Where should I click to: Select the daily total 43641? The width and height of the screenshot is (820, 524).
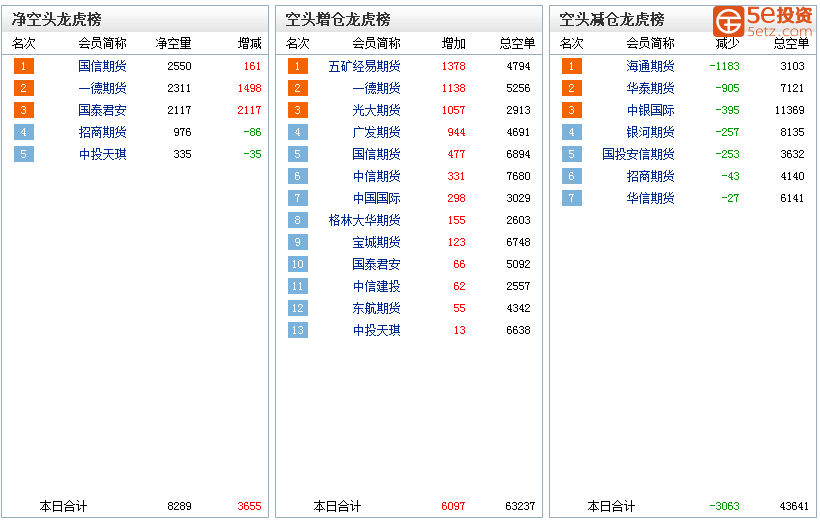tap(794, 506)
